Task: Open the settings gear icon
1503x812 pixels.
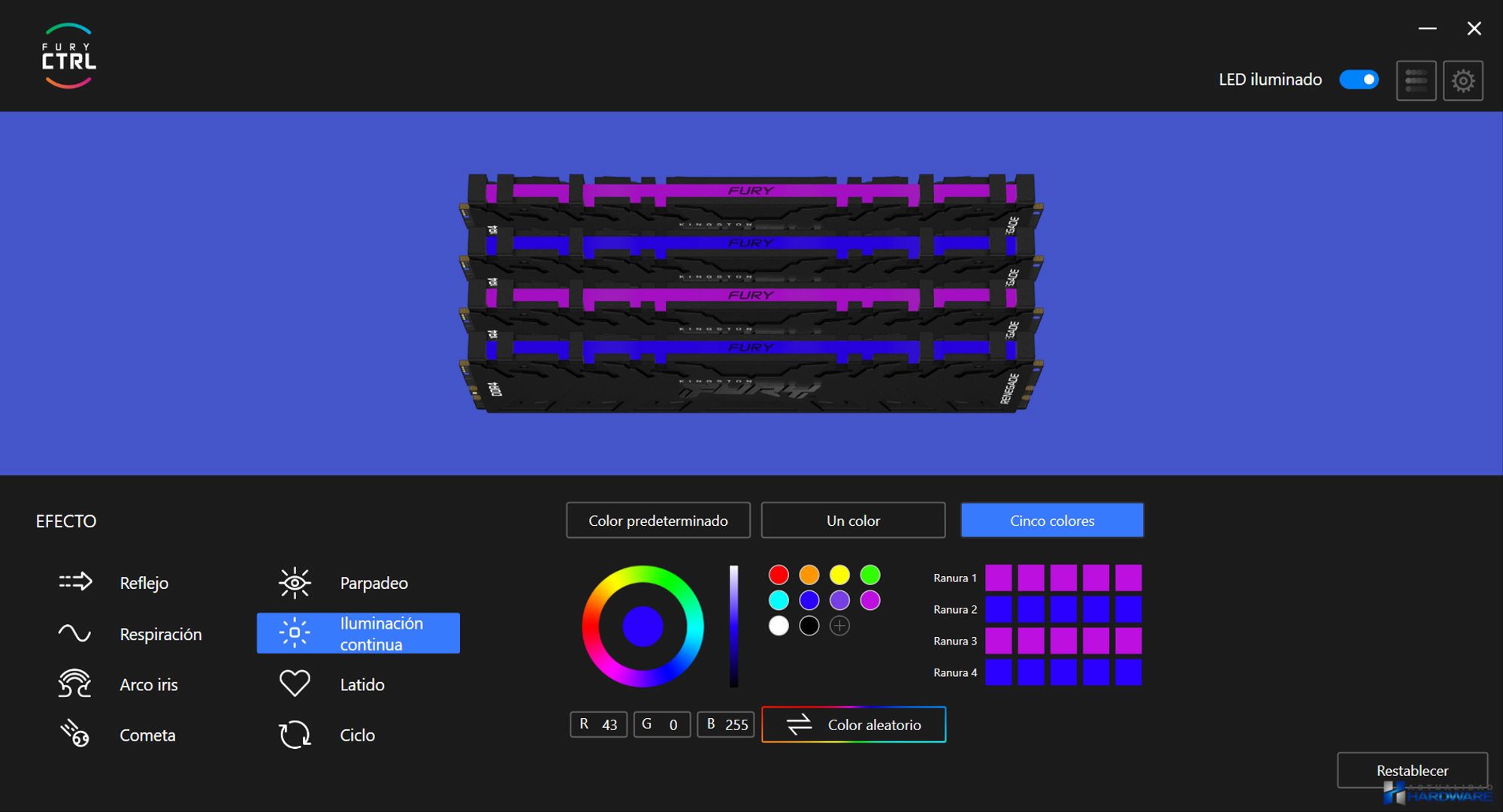Action: [x=1462, y=80]
